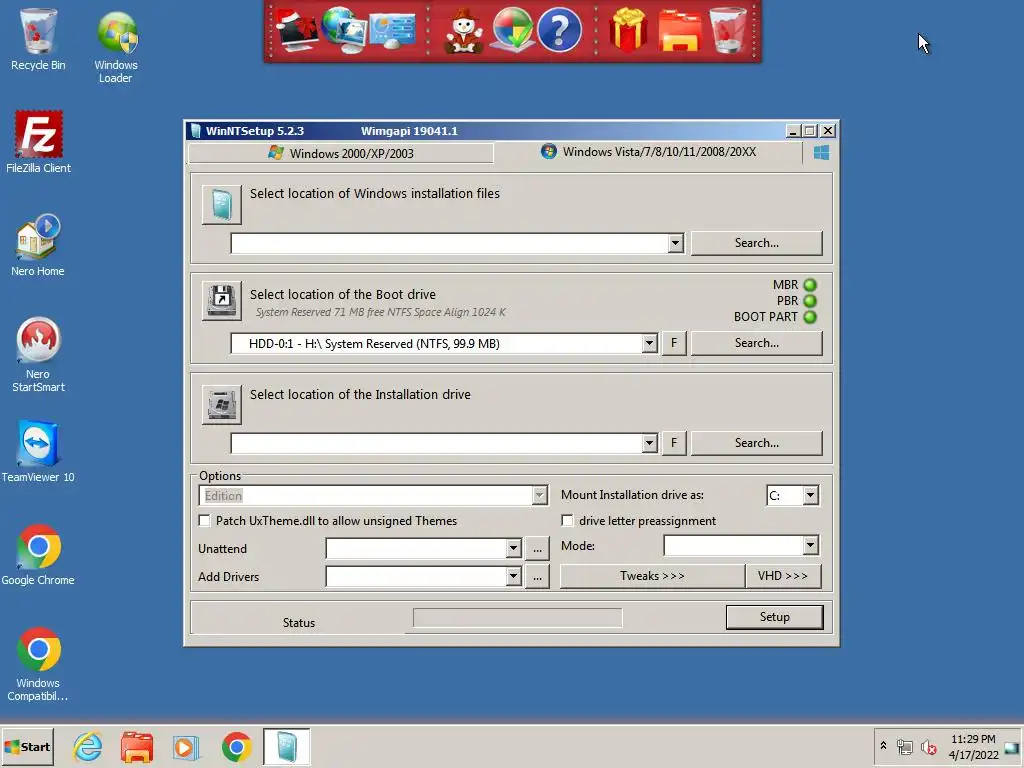
Task: Select the Windows Vista/7/8/10/11/2008/20XX tab
Action: 648,152
